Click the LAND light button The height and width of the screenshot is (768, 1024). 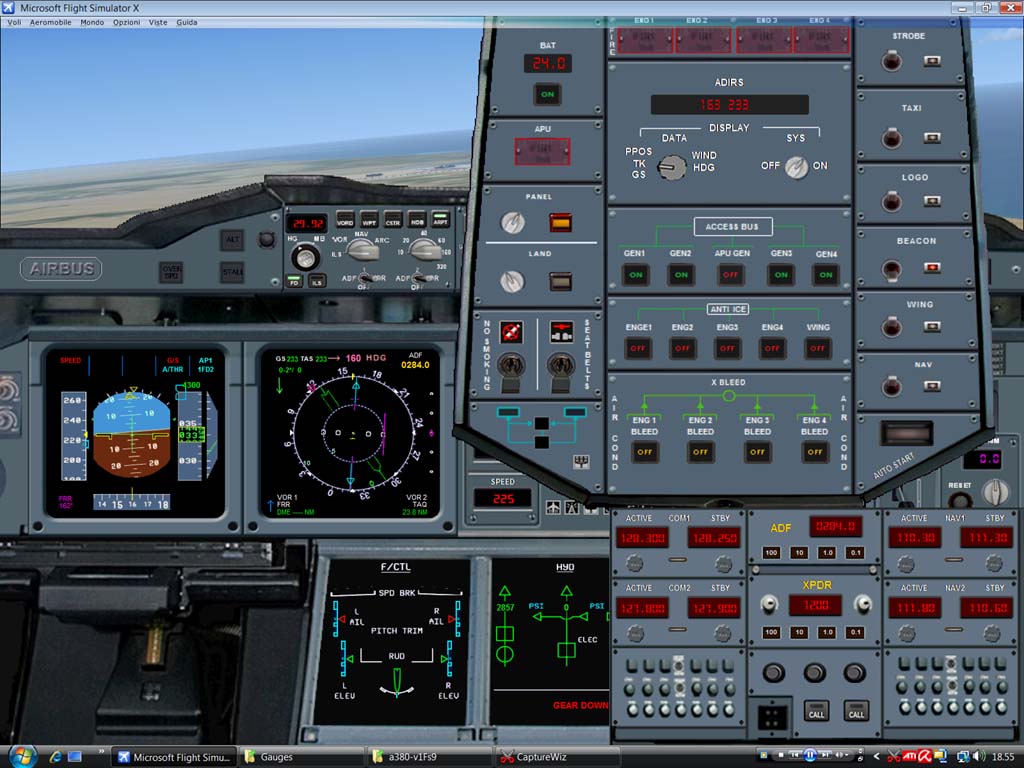click(x=560, y=281)
